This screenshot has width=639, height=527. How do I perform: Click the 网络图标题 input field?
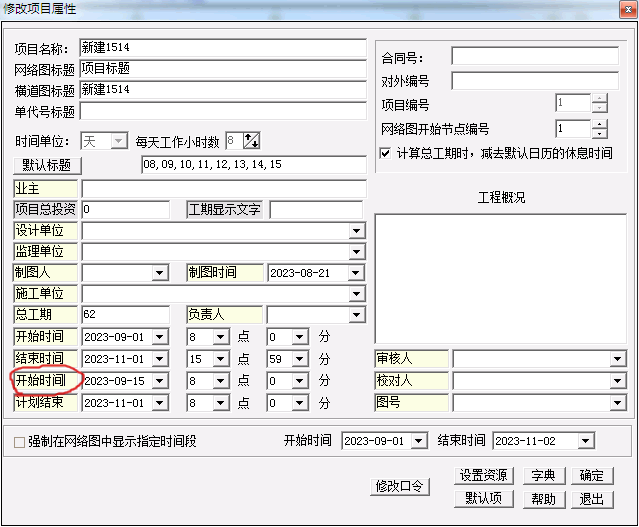[223, 69]
